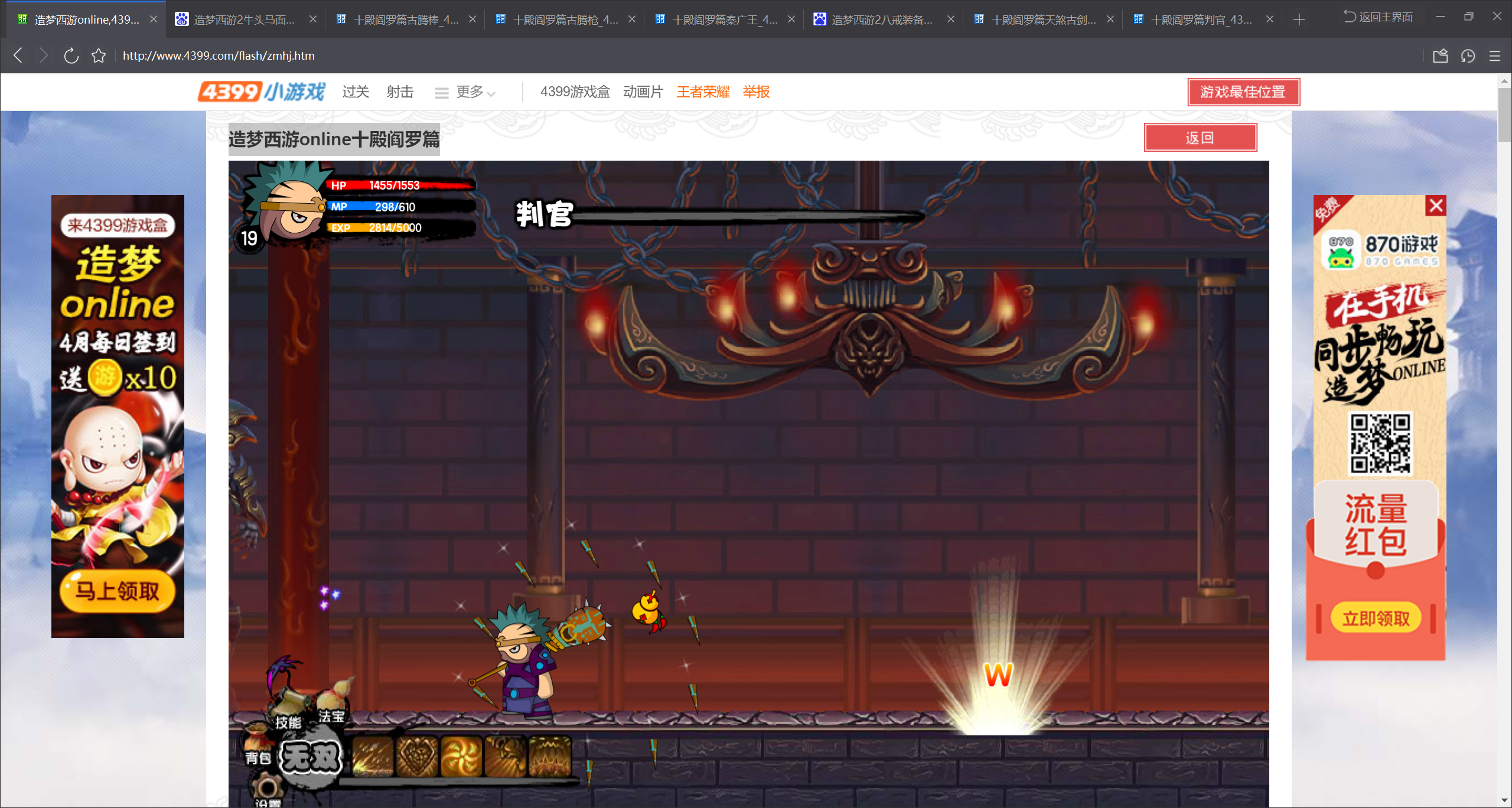
Task: Open the 王者荣耀 link
Action: pos(703,92)
